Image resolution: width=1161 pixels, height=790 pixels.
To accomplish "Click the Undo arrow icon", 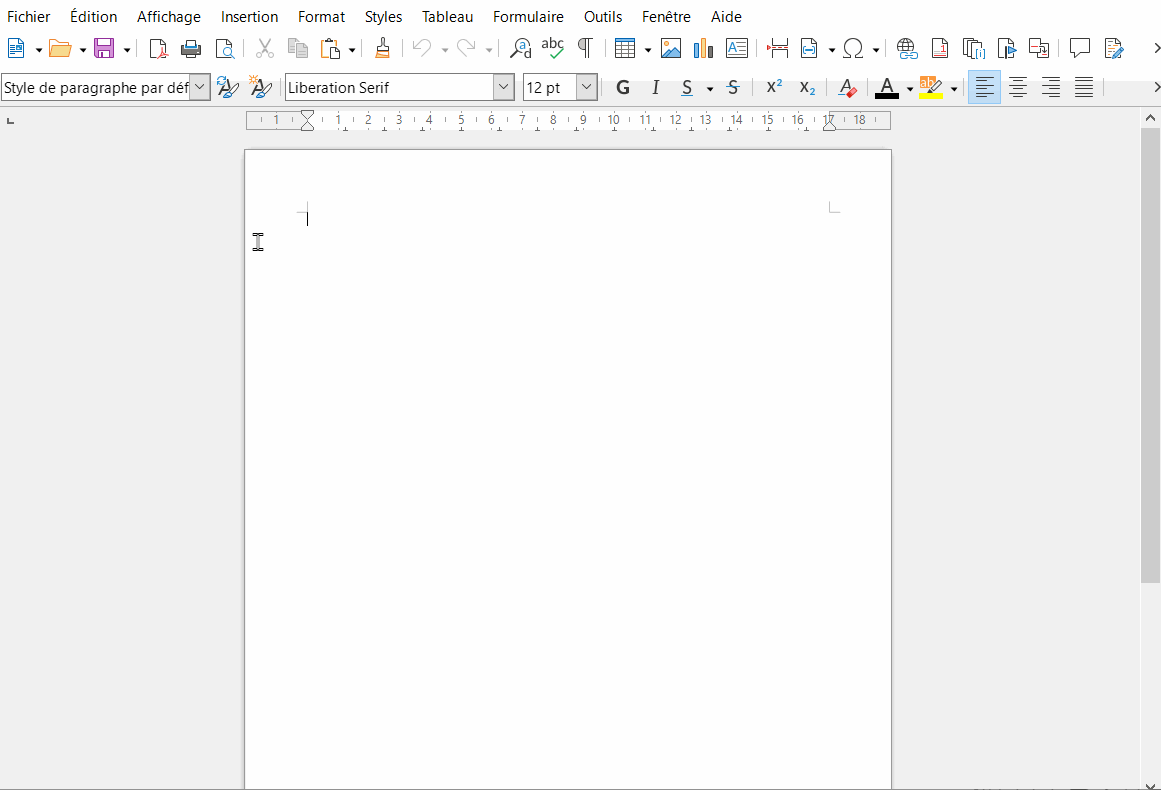I will coord(422,49).
